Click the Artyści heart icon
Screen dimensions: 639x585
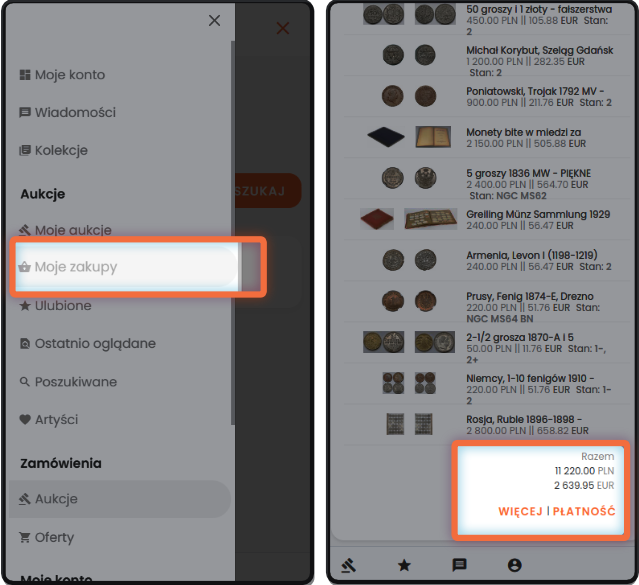pos(25,419)
